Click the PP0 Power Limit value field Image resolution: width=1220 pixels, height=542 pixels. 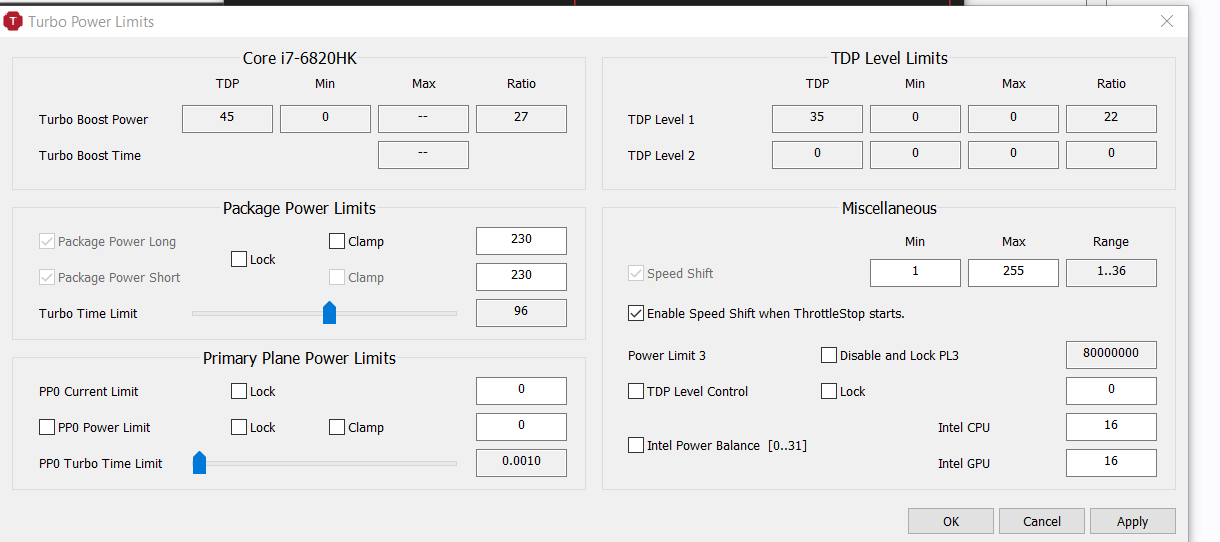[521, 426]
